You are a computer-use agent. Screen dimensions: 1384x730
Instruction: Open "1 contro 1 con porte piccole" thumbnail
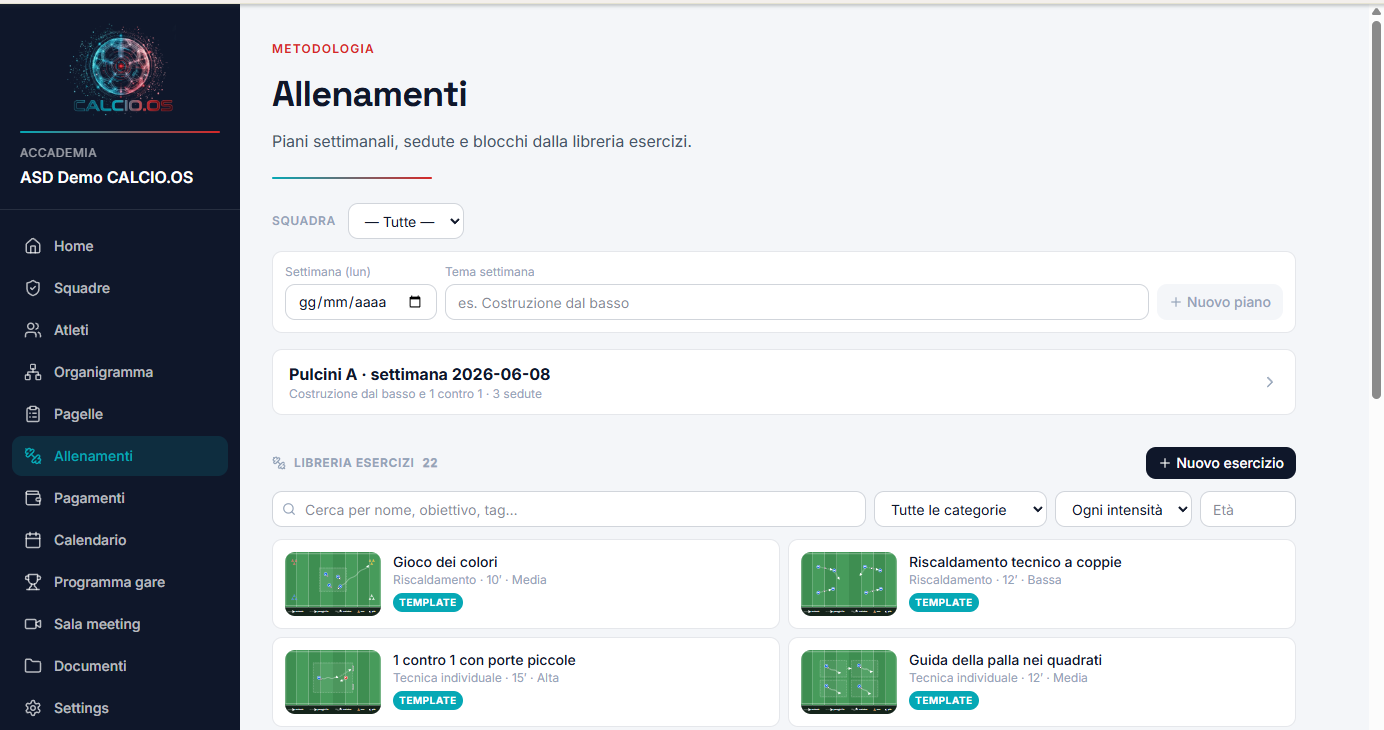pos(333,682)
